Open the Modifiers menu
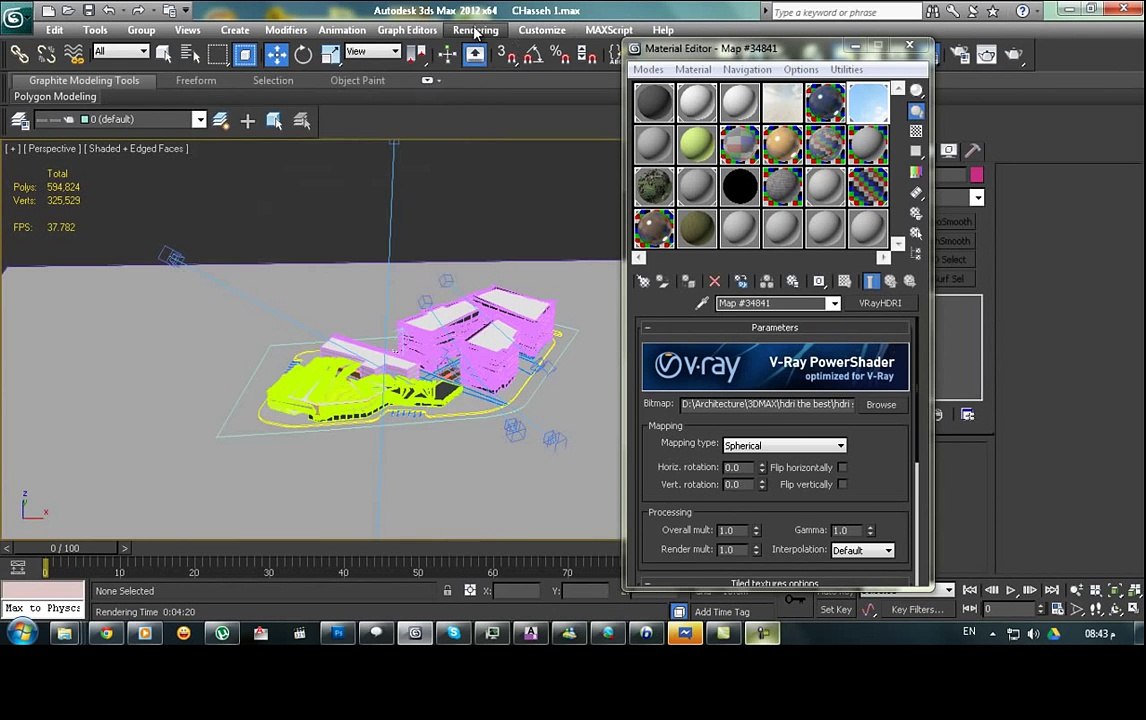This screenshot has width=1146, height=720. pos(286,30)
